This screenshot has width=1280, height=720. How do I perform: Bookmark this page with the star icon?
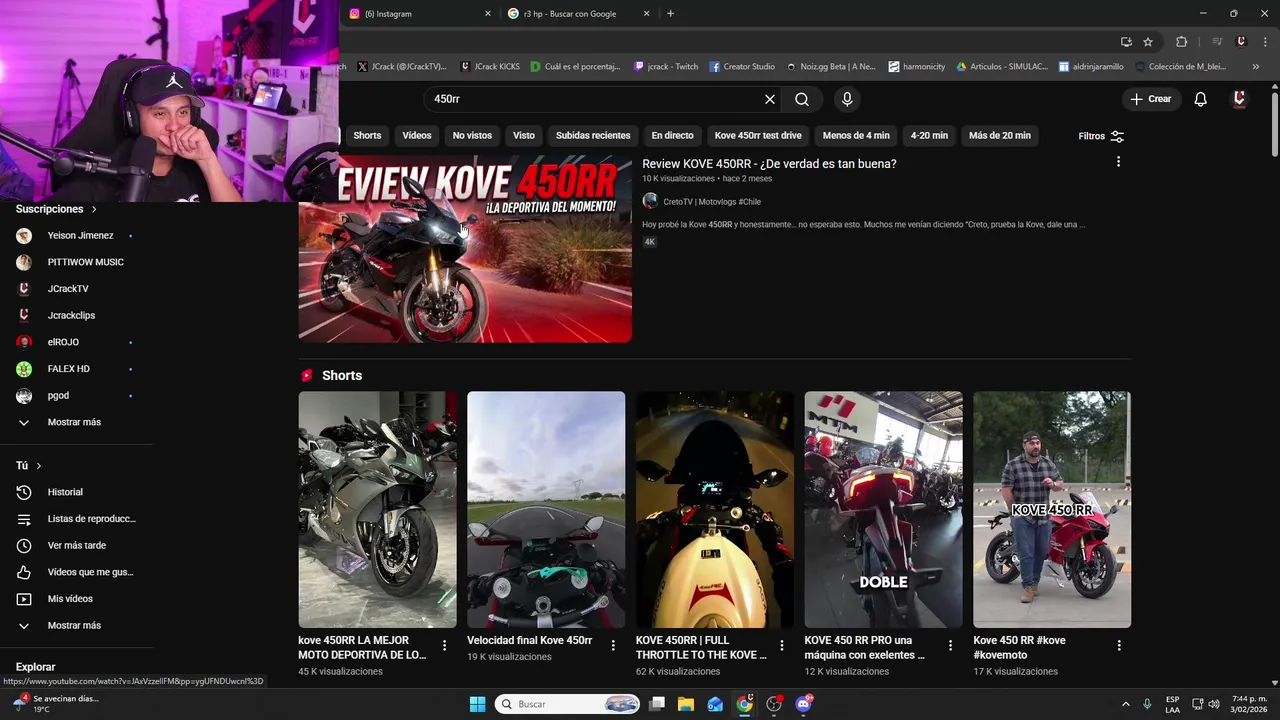(1148, 42)
